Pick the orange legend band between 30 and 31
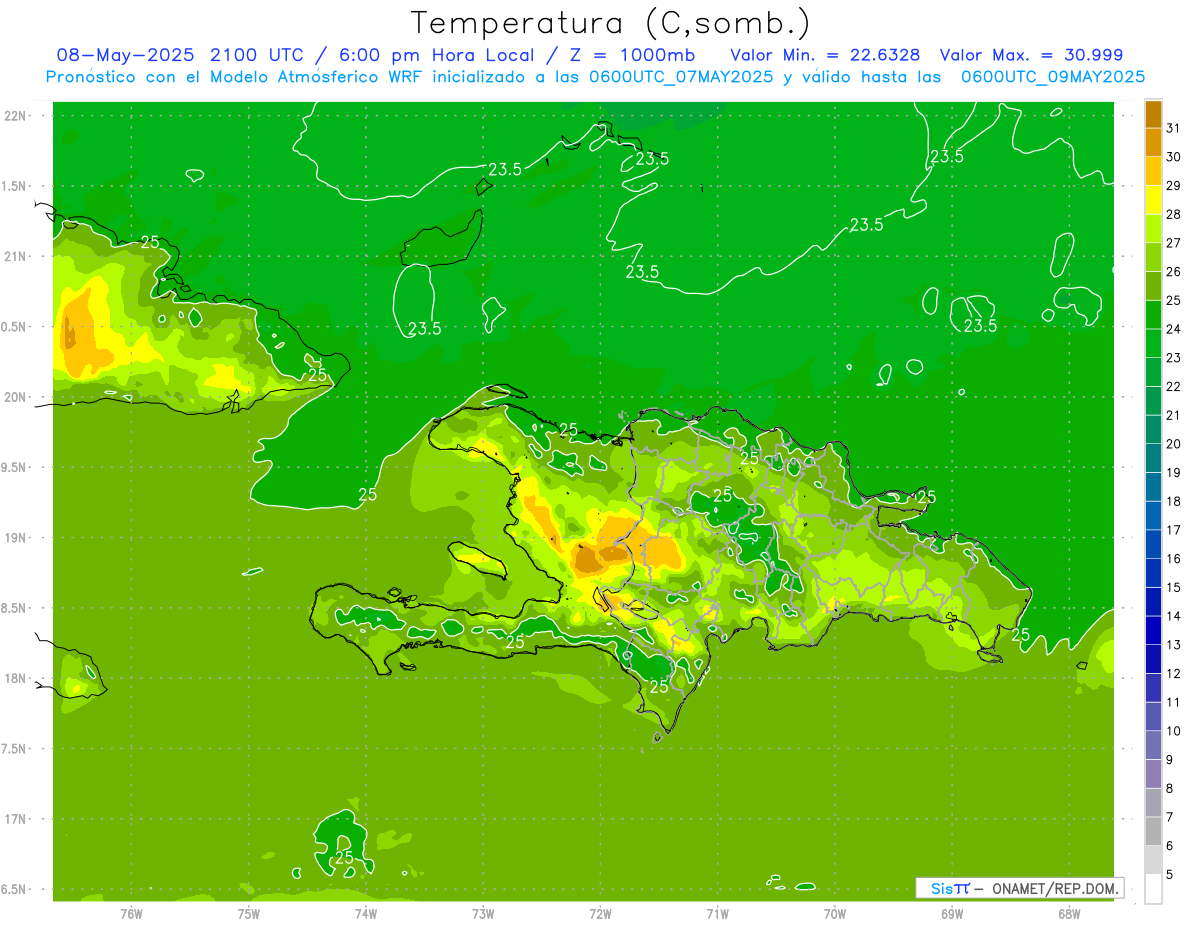Image resolution: width=1200 pixels, height=927 pixels. point(1153,143)
